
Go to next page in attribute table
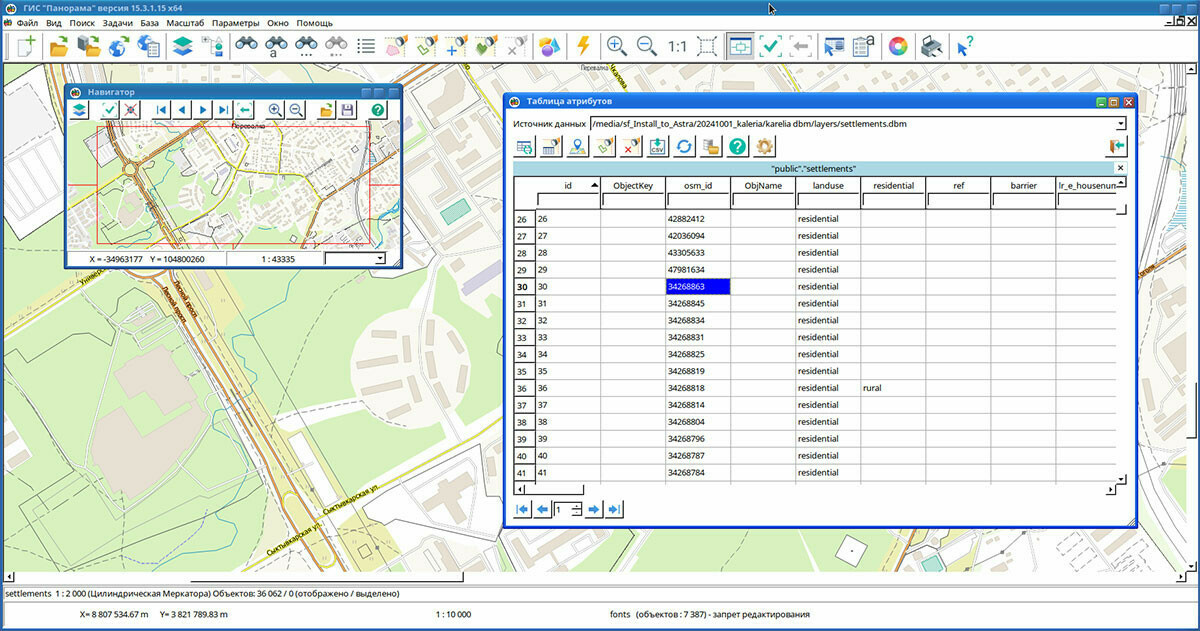594,510
